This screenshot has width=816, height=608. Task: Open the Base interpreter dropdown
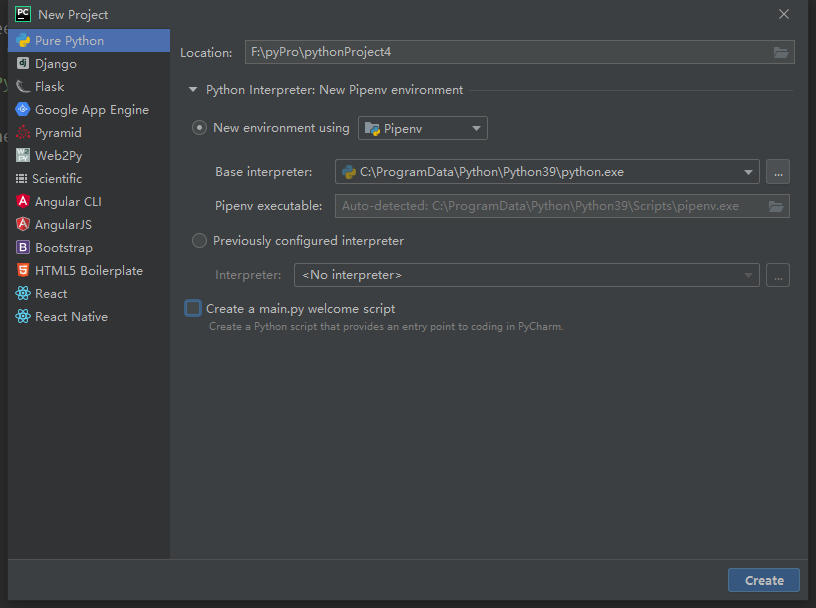[x=547, y=172]
